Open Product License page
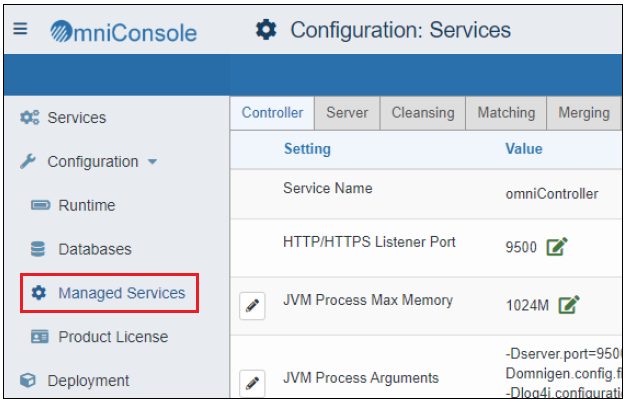 click(x=113, y=337)
